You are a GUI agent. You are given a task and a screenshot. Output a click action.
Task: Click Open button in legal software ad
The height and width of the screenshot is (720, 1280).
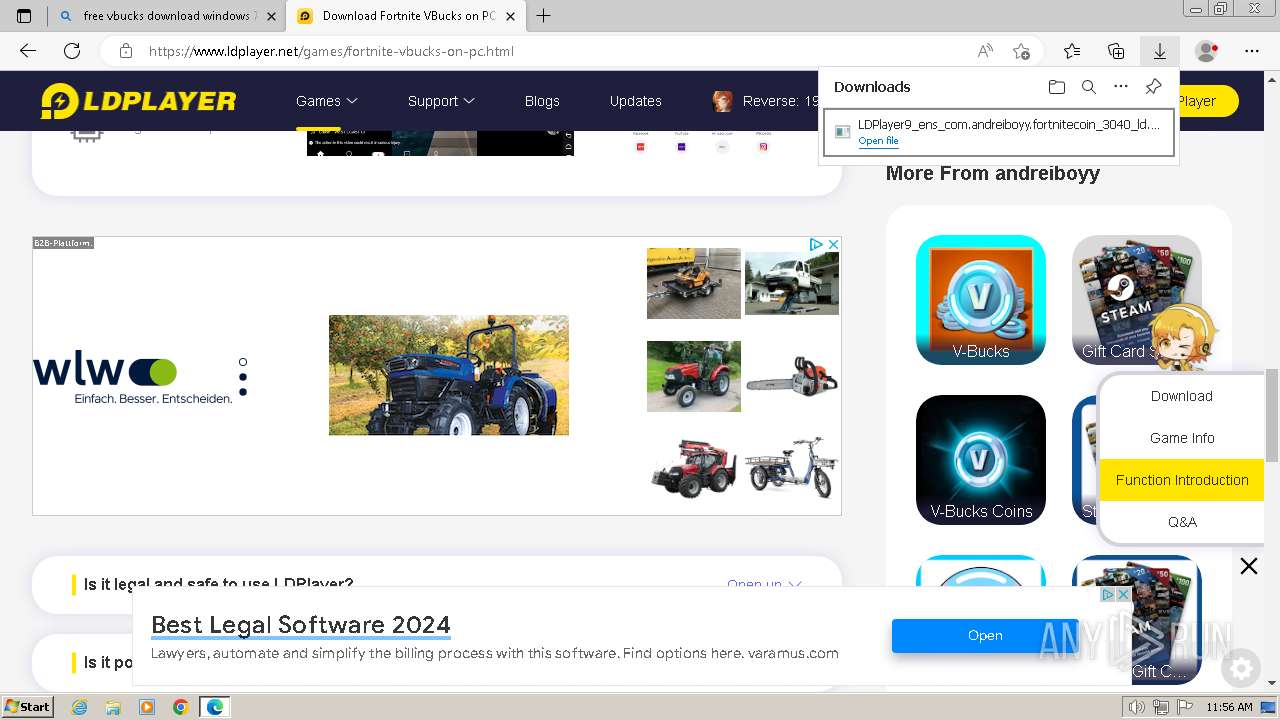click(x=985, y=635)
